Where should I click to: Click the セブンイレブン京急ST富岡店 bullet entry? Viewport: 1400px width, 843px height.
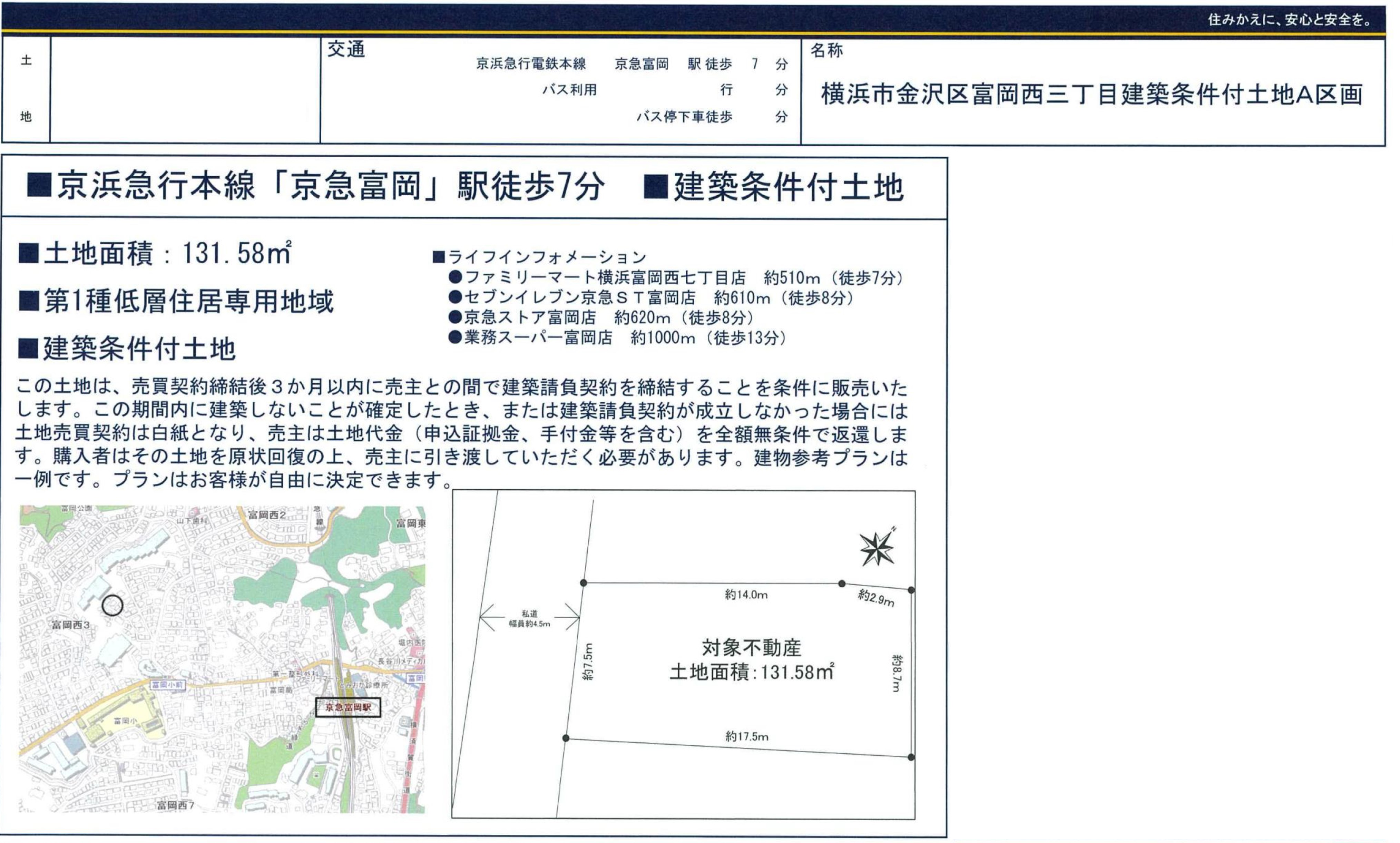(652, 298)
